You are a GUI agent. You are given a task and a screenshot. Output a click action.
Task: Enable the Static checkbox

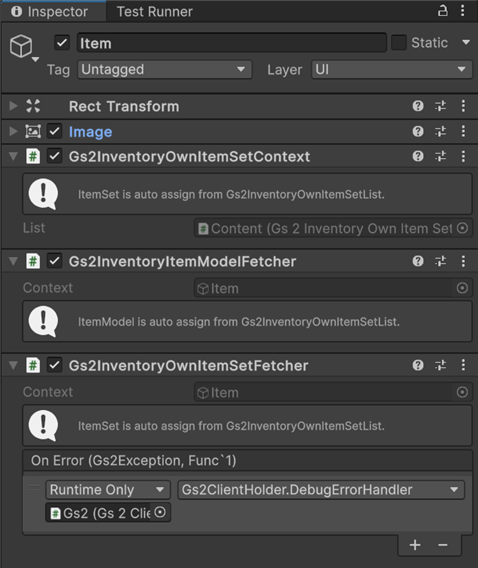pyautogui.click(x=399, y=43)
